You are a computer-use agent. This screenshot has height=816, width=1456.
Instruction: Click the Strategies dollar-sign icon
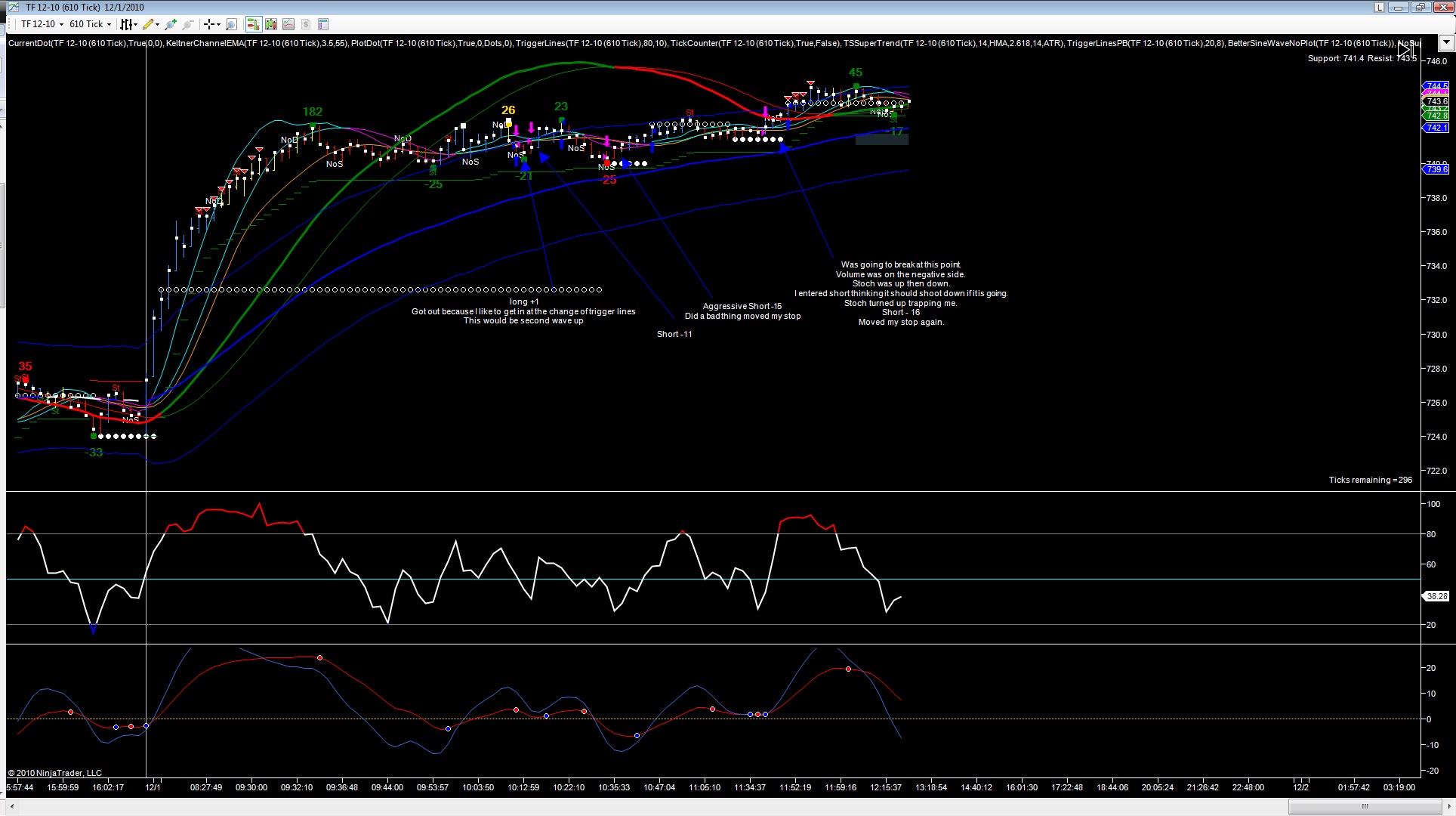click(x=306, y=24)
